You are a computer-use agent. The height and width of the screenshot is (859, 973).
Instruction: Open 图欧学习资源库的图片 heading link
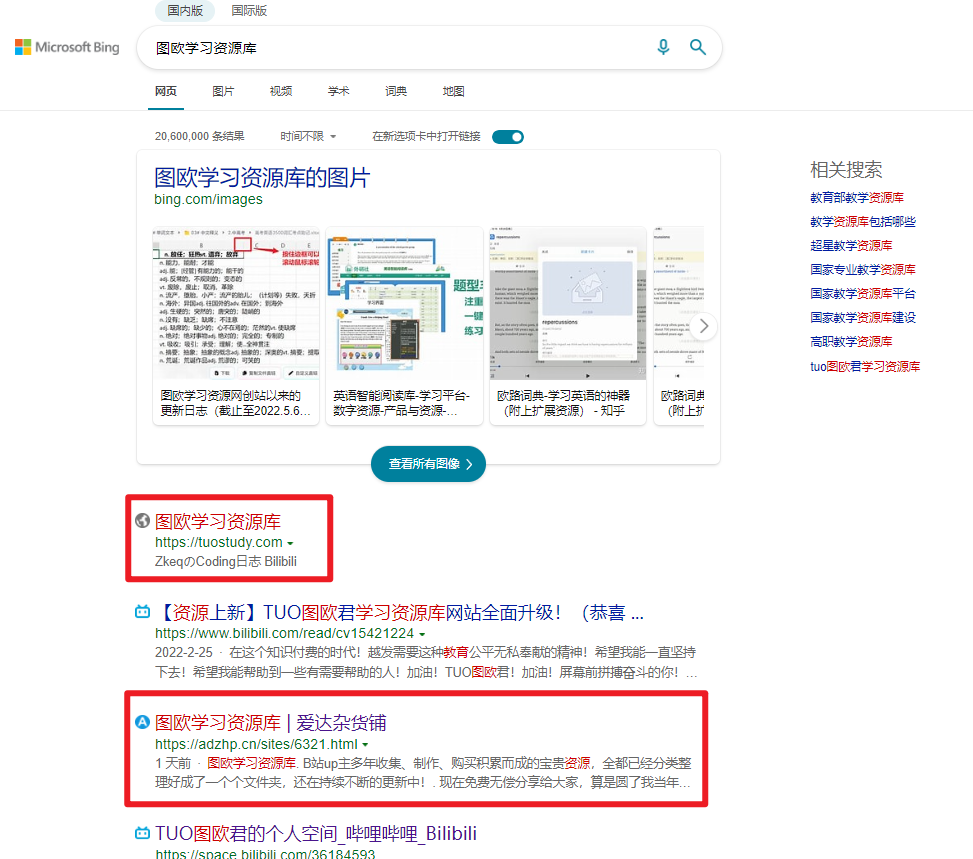pos(262,178)
